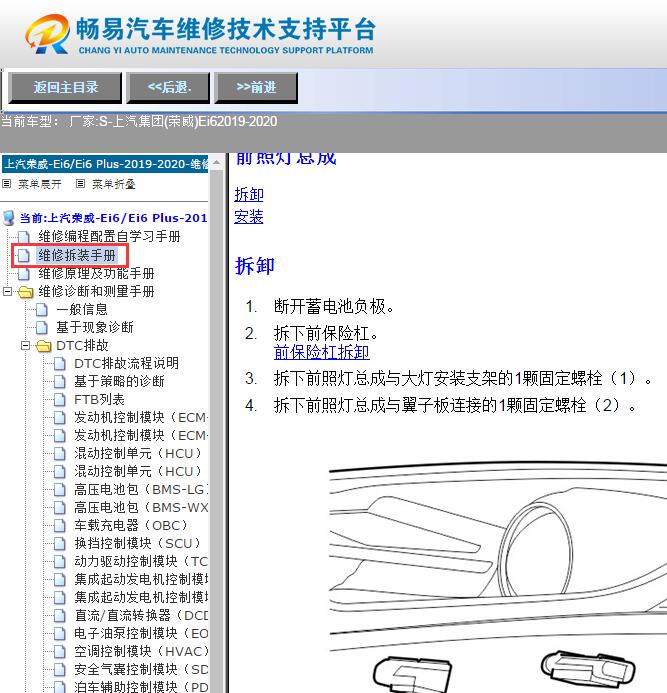Open the 安装 anchor link
The width and height of the screenshot is (667, 693).
coord(249,217)
